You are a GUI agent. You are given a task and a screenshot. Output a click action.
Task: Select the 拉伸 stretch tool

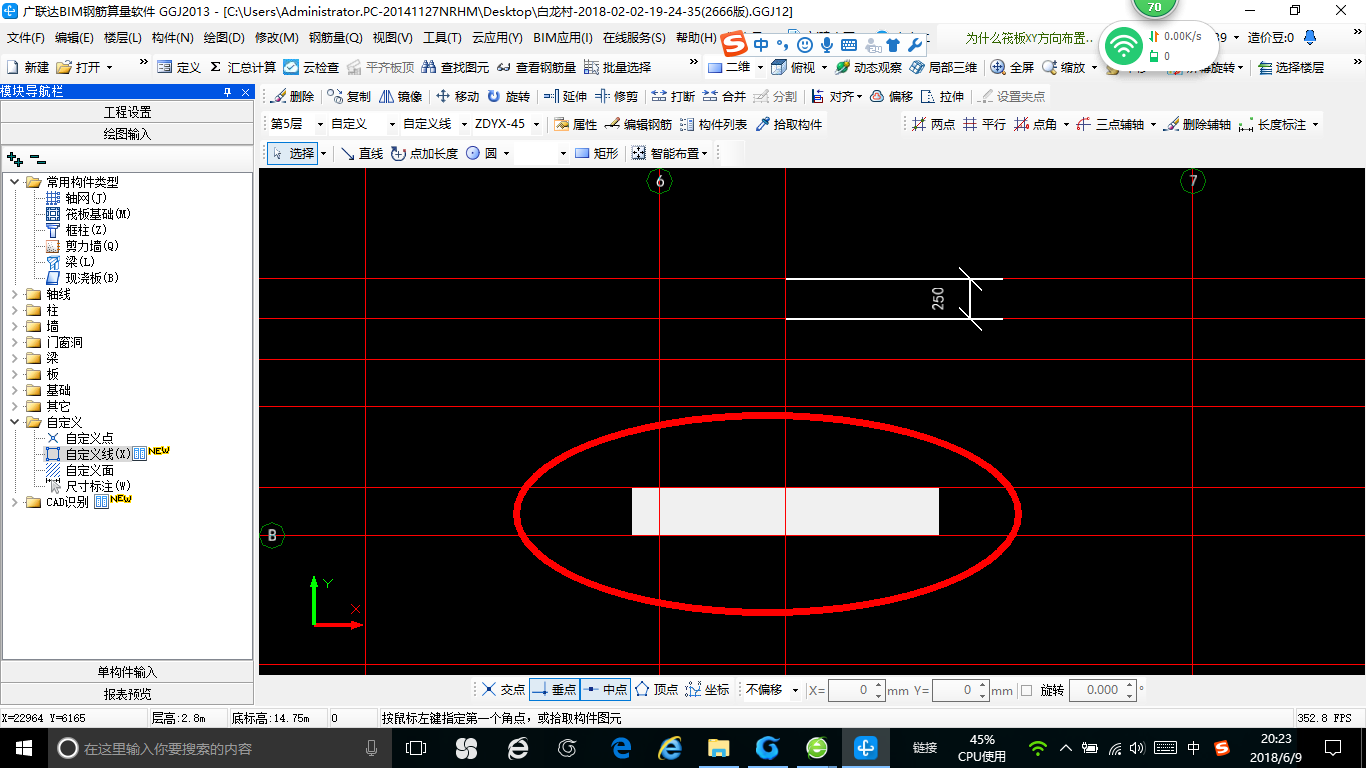(942, 97)
